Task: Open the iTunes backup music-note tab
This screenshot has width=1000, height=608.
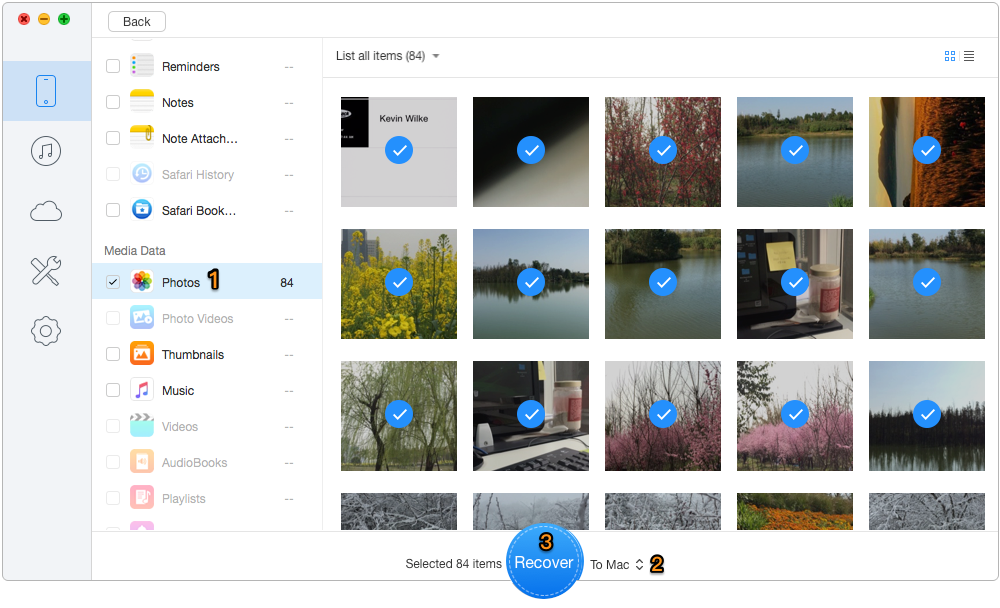Action: 46,151
